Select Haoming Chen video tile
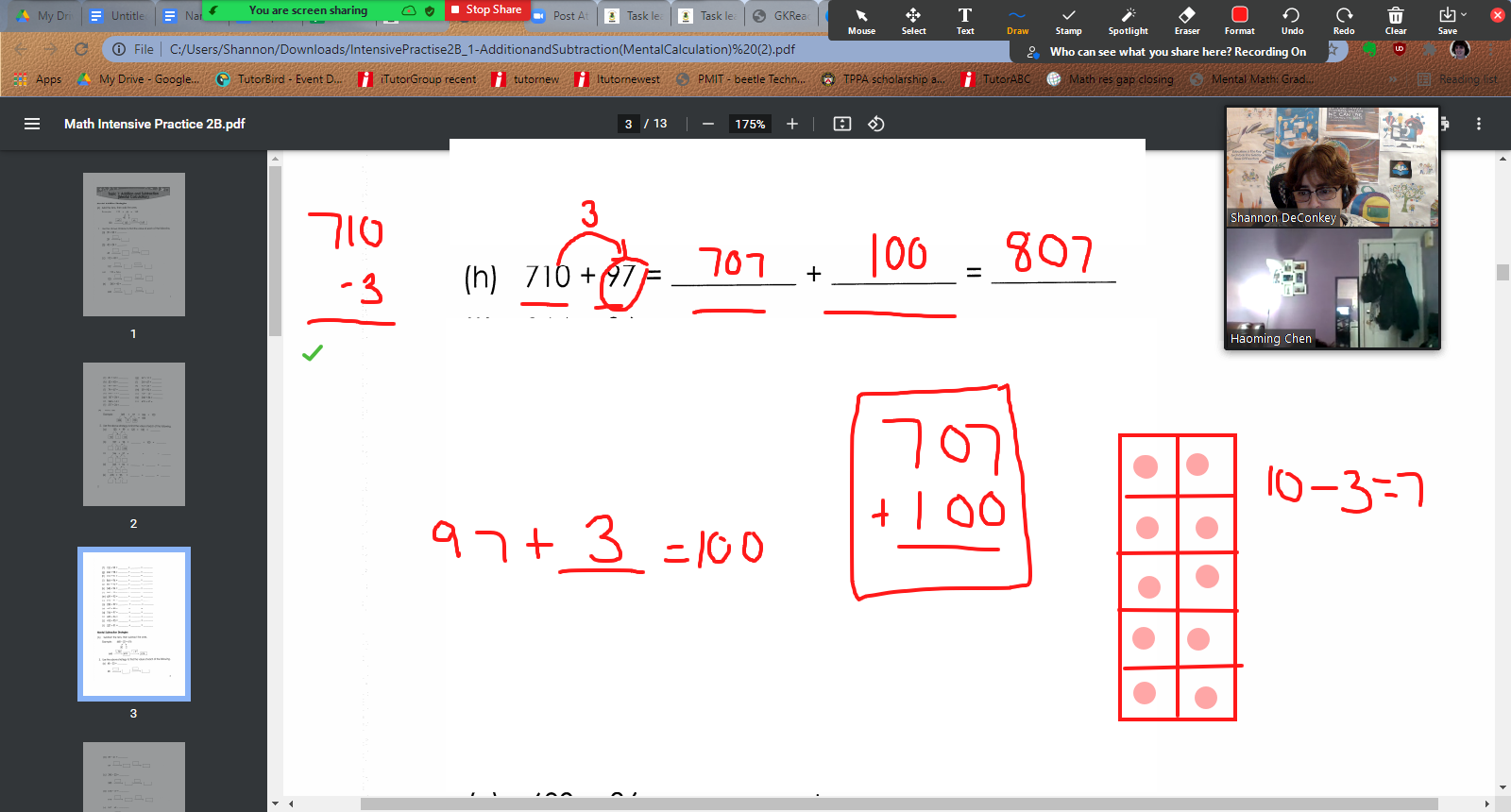 click(x=1332, y=288)
